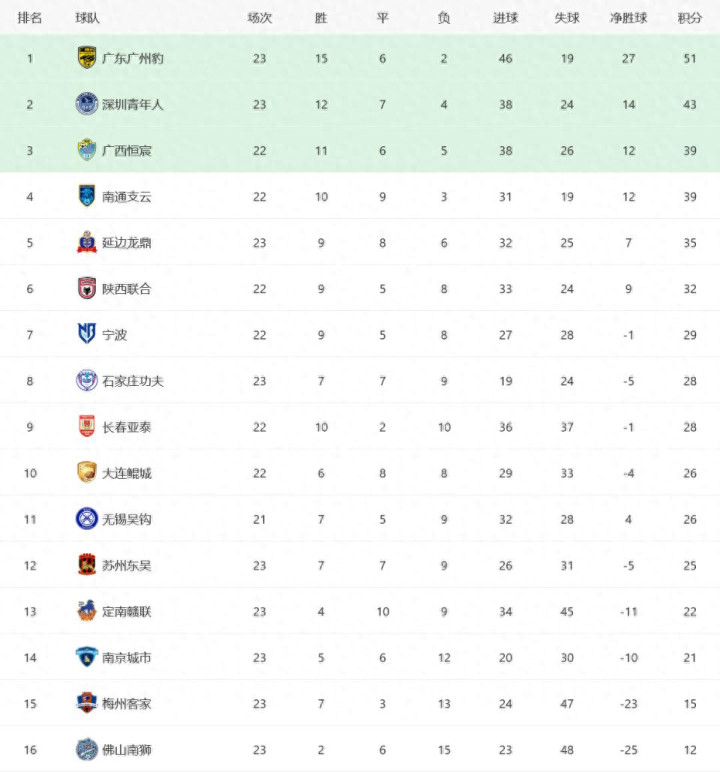The width and height of the screenshot is (720, 772).
Task: Select the 南通支云 shield logo
Action: 87,196
